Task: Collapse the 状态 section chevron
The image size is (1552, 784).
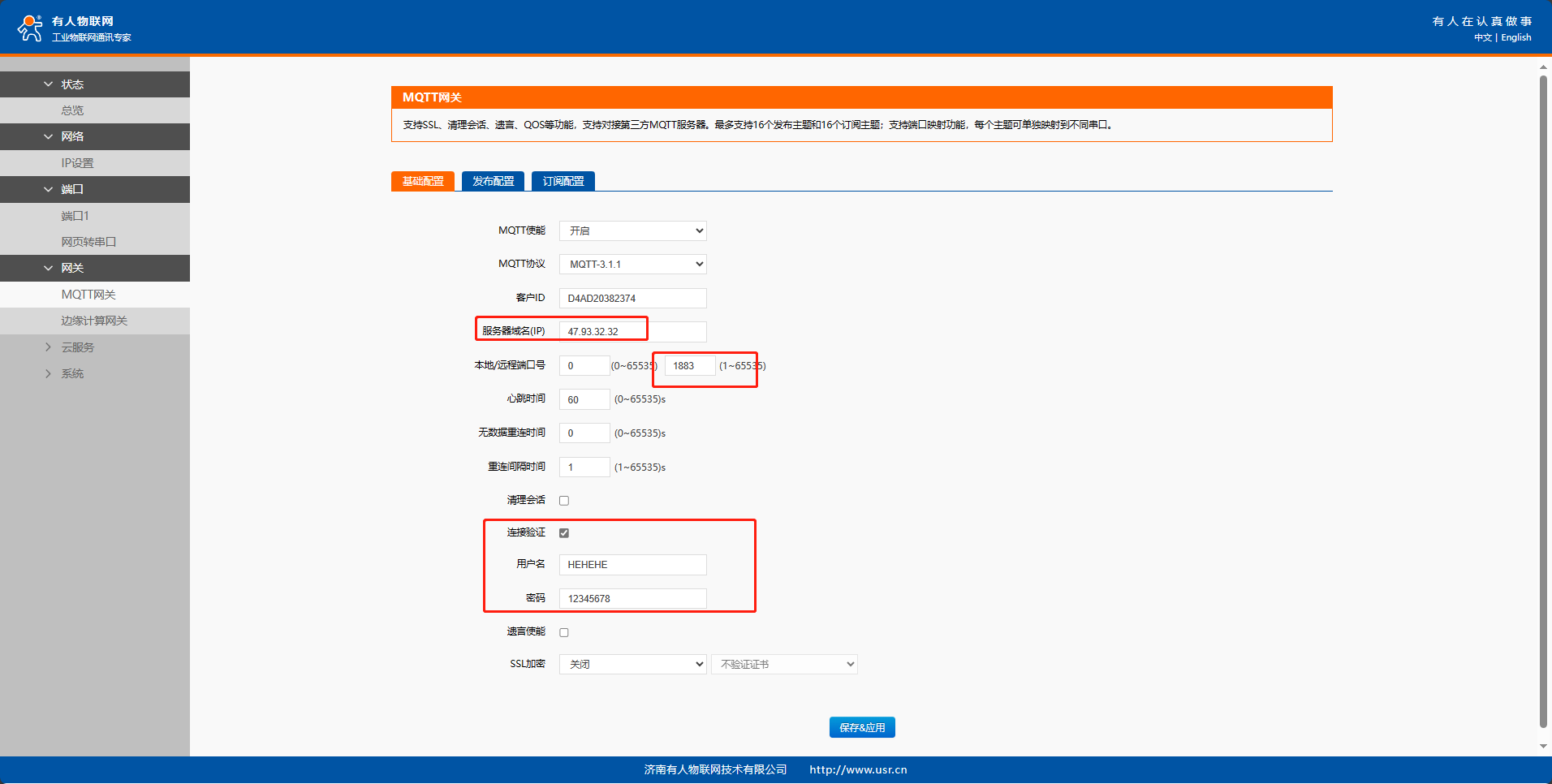Action: [x=48, y=84]
